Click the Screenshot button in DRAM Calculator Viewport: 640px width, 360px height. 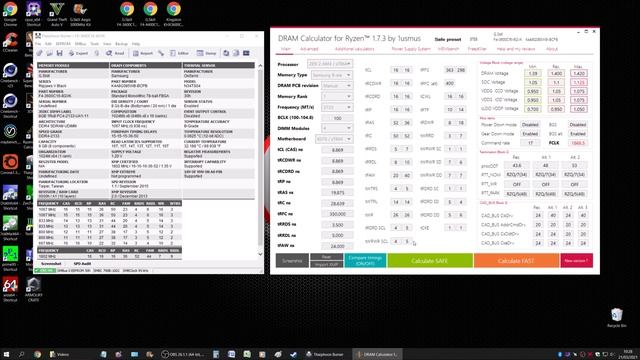[292, 260]
